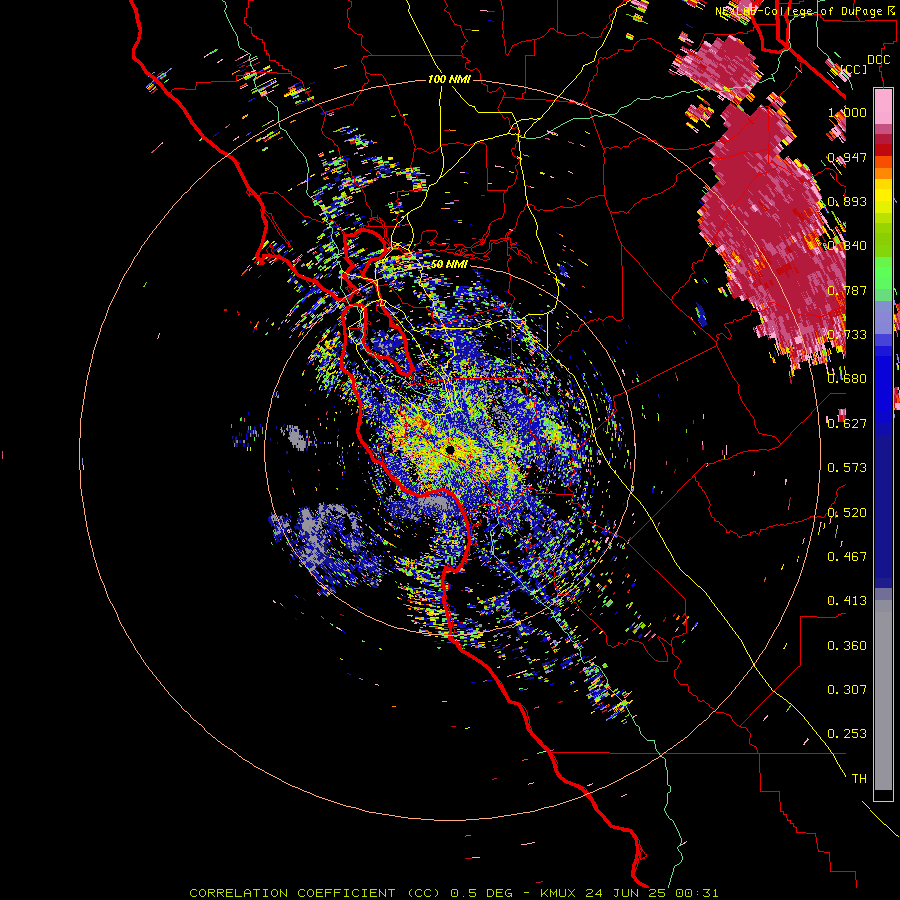Select the 0.627 scale value
Viewport: 900px width, 900px height.
click(x=847, y=424)
